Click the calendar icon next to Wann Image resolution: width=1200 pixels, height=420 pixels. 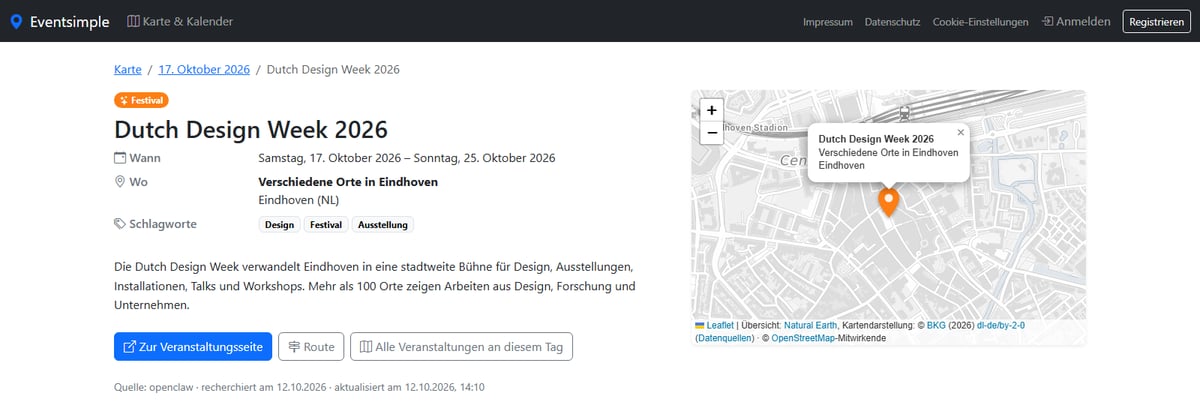[121, 157]
